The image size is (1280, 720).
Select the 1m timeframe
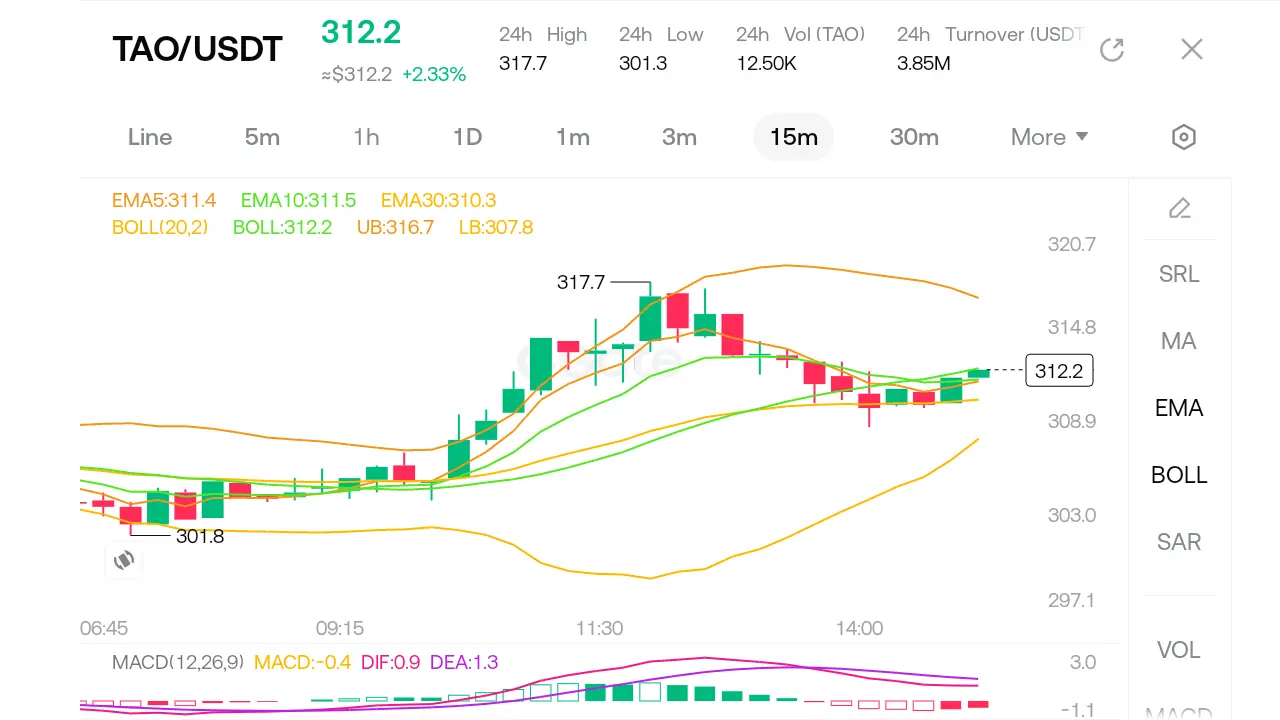tap(573, 137)
